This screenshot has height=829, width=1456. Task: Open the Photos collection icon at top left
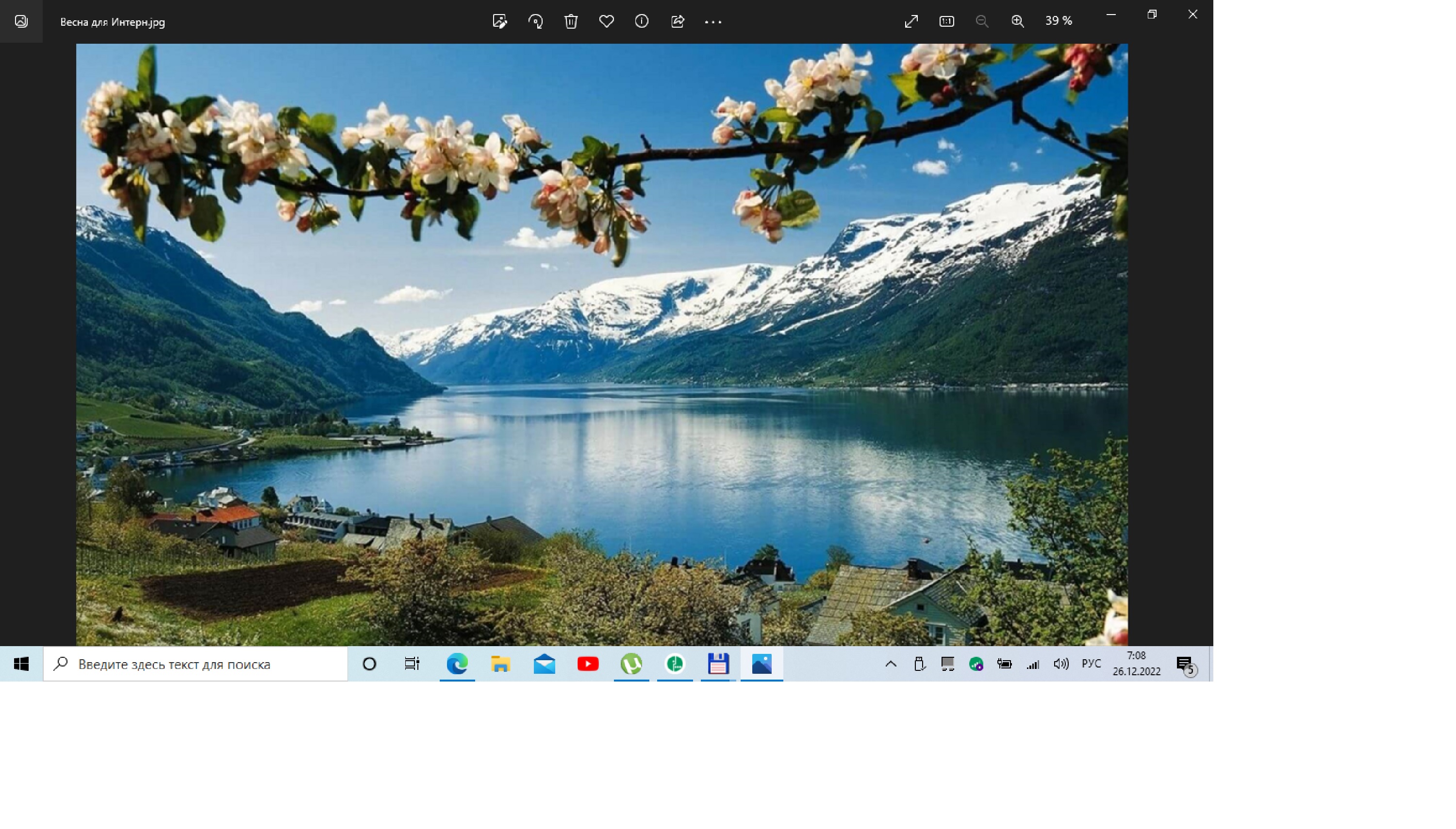click(21, 22)
